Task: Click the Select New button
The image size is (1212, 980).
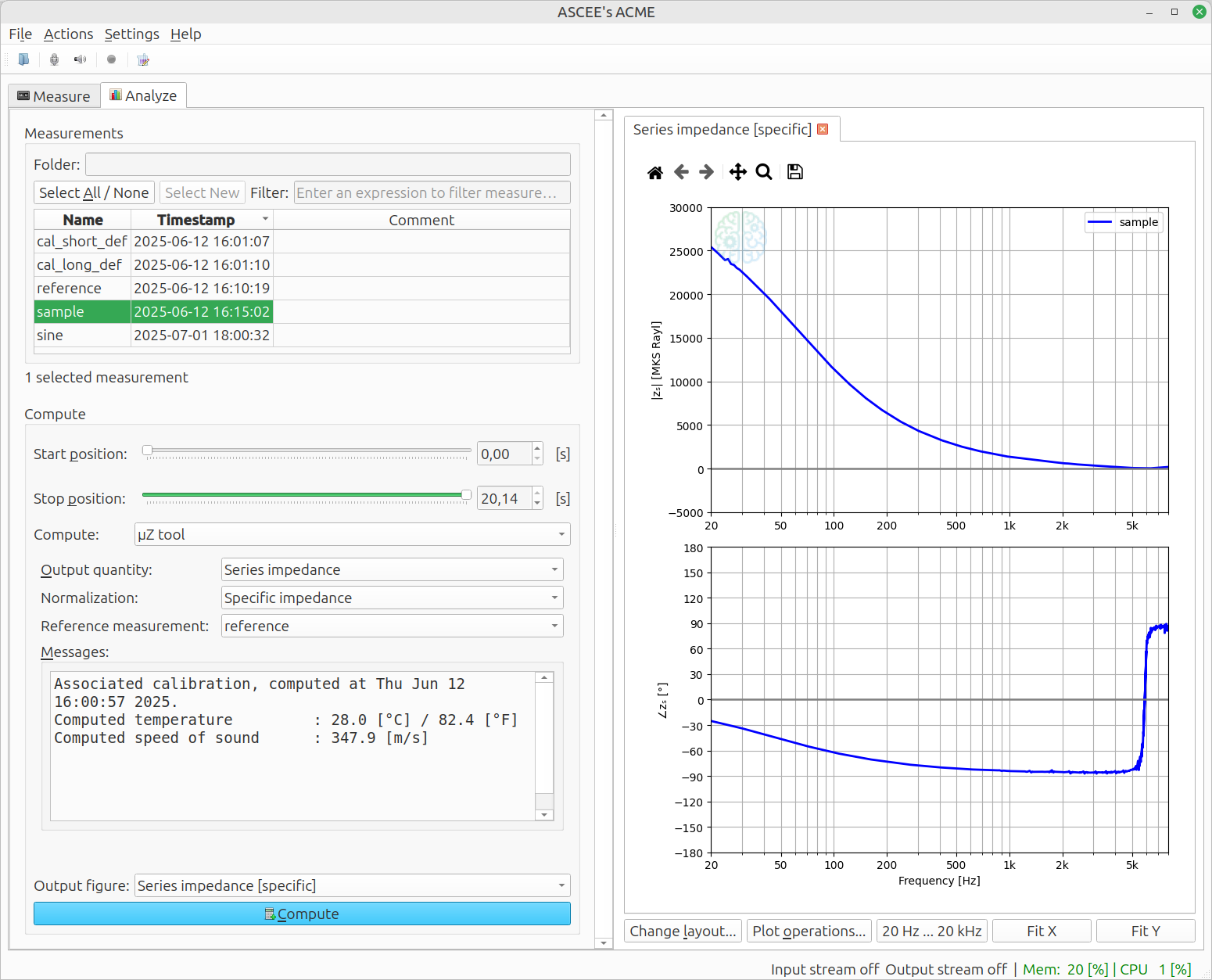Action: tap(202, 192)
